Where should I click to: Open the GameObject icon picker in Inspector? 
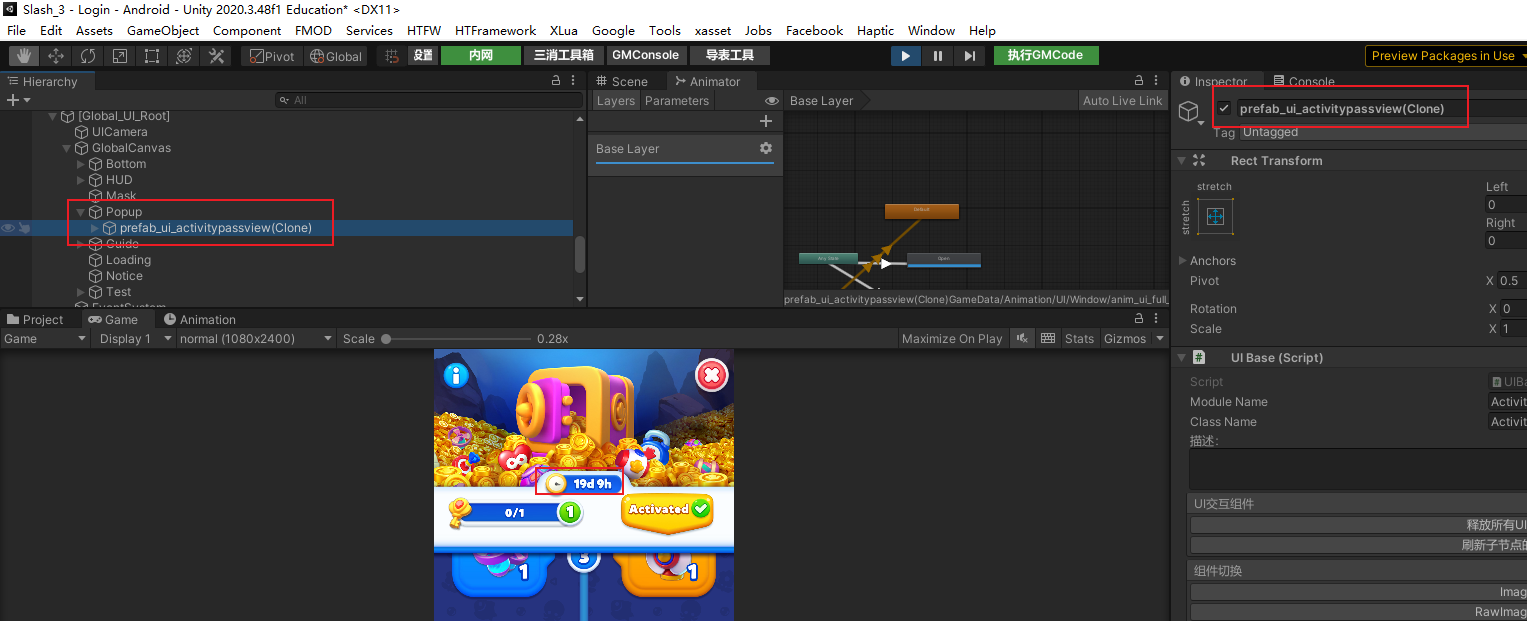1189,112
